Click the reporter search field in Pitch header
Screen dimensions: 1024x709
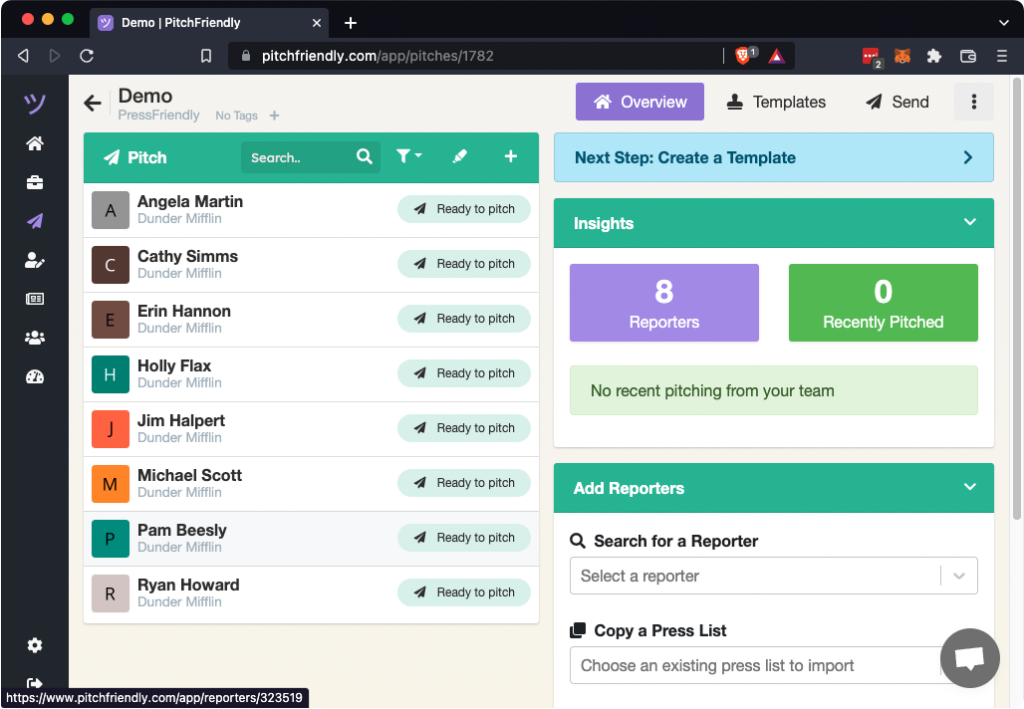[x=298, y=158]
